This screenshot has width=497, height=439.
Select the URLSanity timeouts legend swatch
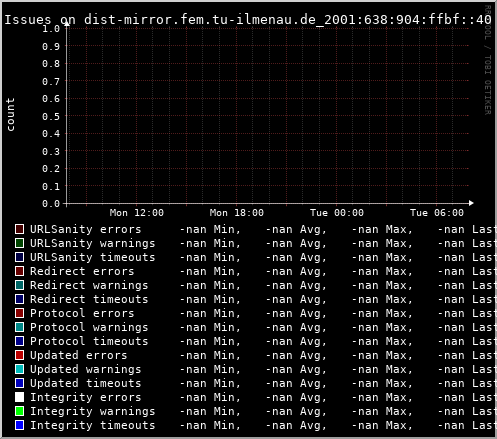pyautogui.click(x=20, y=257)
